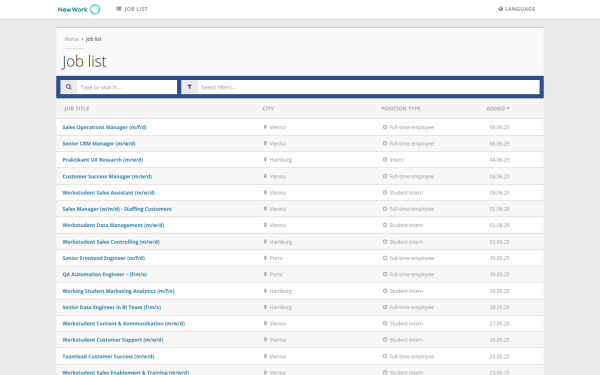Click date 26.05.25 in Customer Support row
Screen dimensions: 600x375
(499, 340)
